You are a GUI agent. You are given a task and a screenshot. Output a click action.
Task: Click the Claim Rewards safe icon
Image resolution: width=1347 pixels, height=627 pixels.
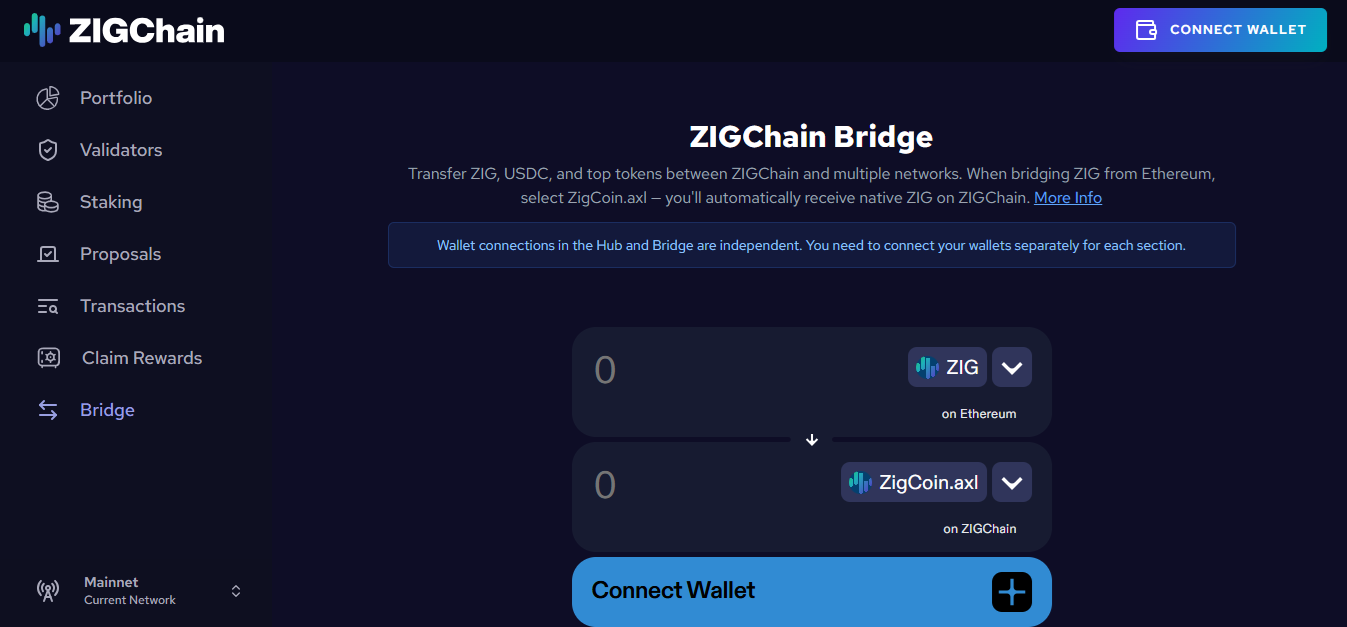(48, 358)
